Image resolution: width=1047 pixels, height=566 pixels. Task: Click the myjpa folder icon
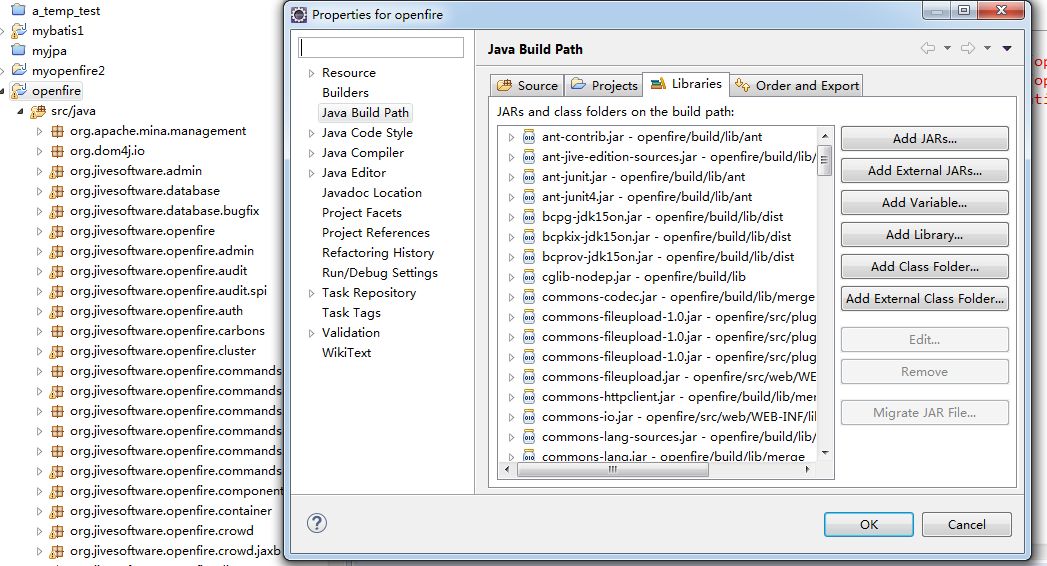click(19, 50)
